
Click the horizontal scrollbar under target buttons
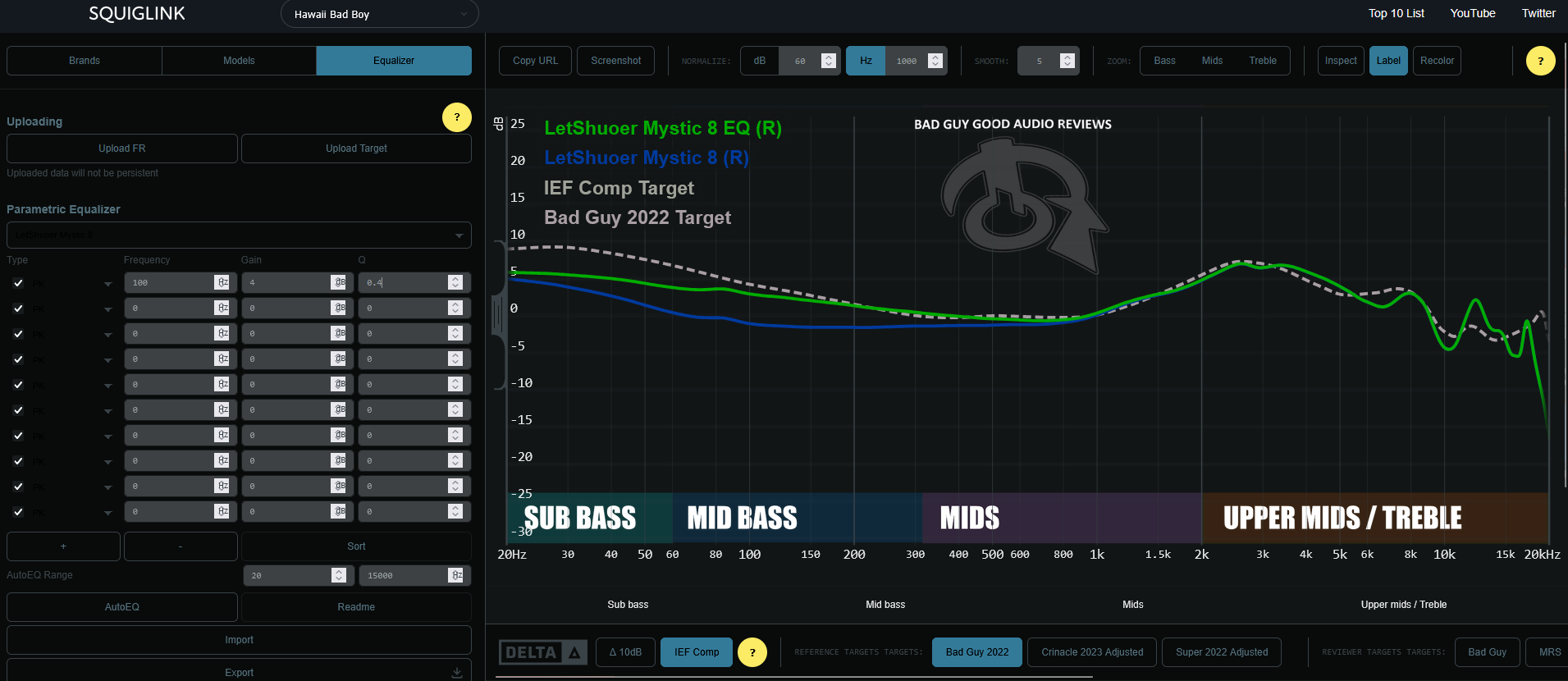tap(793, 677)
